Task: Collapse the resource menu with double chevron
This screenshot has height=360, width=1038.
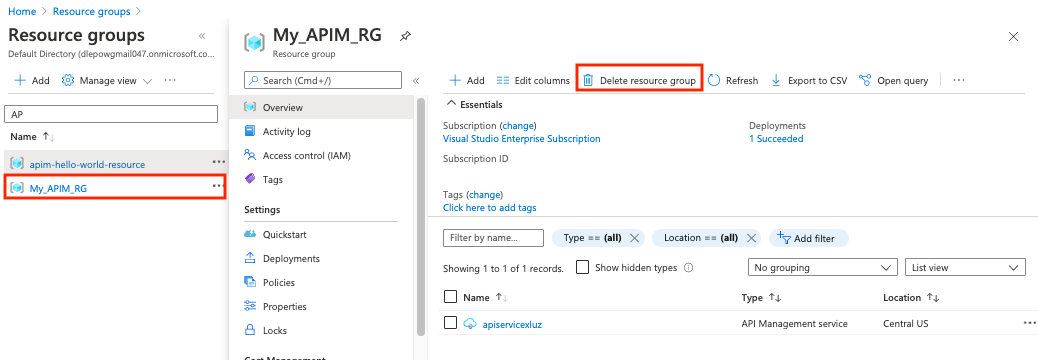Action: 416,81
